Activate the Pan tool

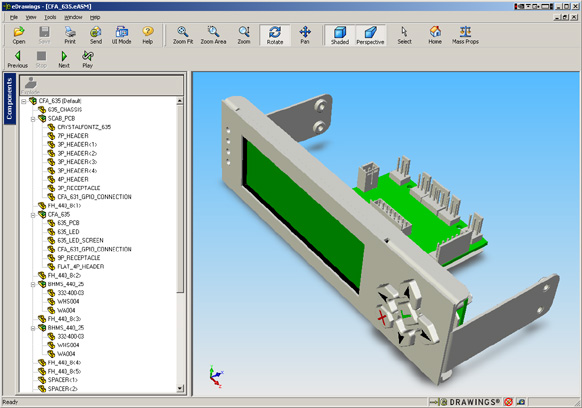[x=305, y=36]
